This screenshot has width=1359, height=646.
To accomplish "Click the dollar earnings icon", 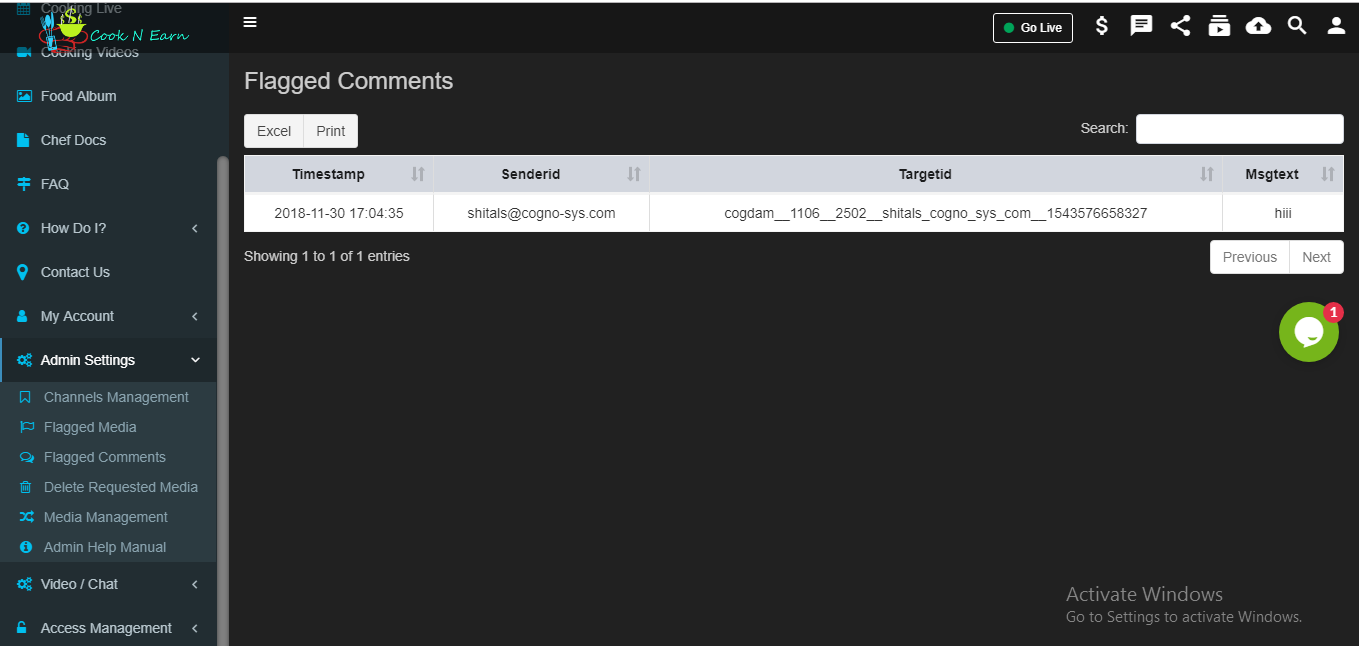I will point(1102,26).
